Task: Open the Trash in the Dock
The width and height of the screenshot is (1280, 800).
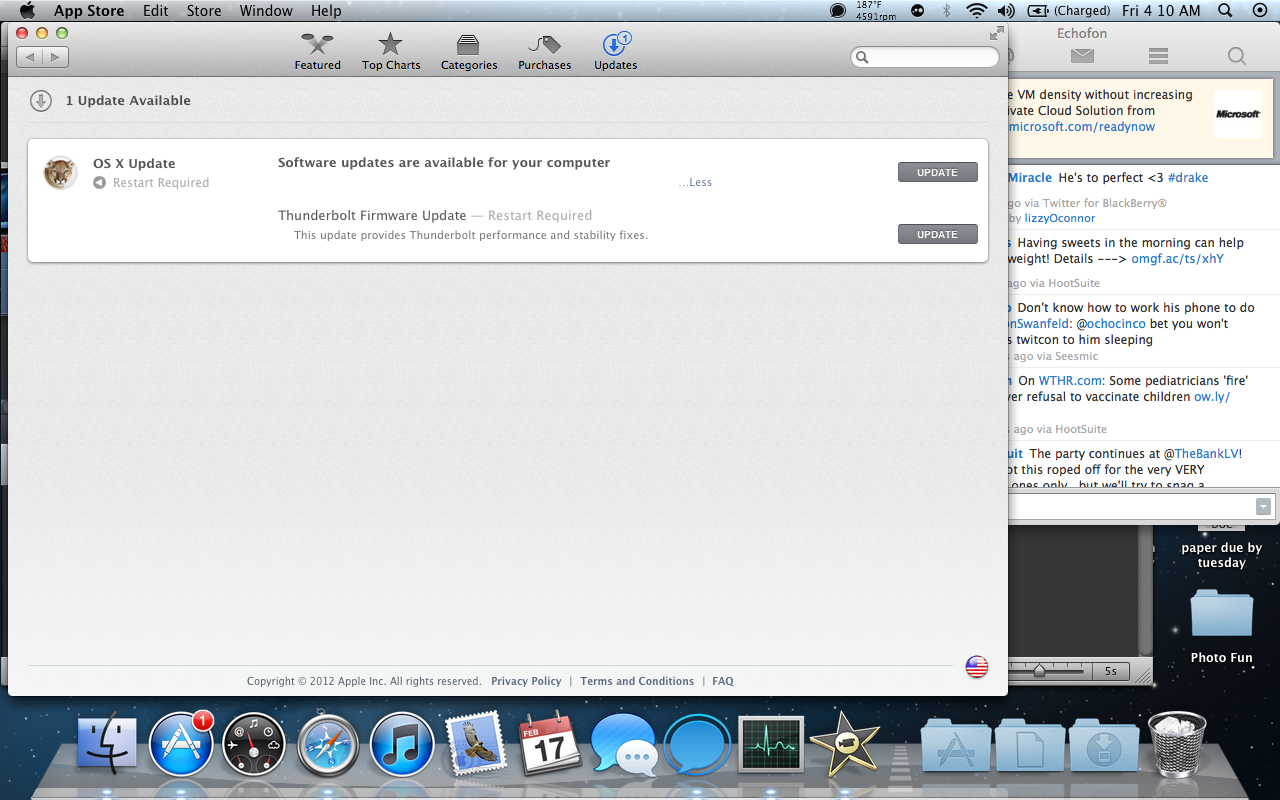Action: pyautogui.click(x=1178, y=743)
